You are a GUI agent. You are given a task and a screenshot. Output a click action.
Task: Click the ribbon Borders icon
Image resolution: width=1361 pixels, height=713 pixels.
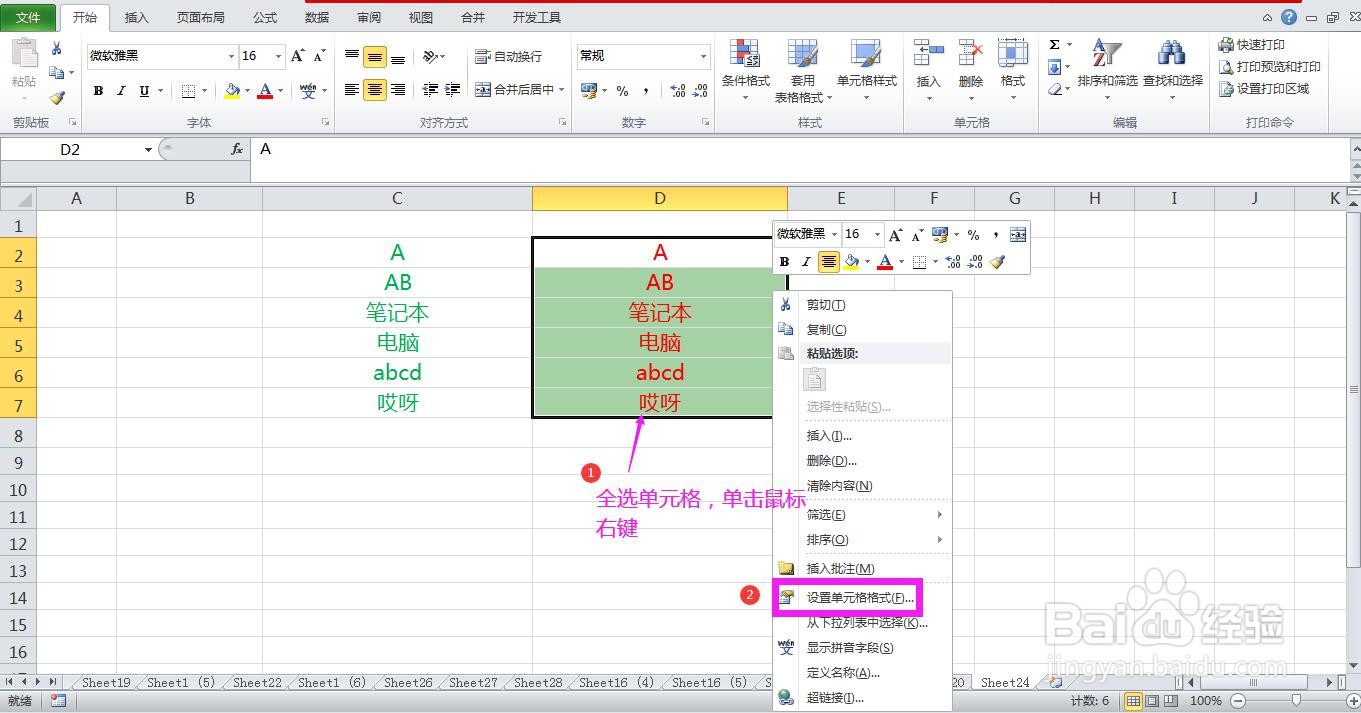(x=189, y=91)
